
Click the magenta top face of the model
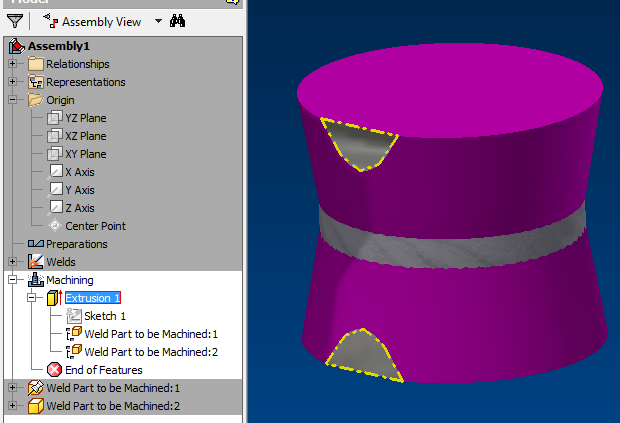[450, 90]
